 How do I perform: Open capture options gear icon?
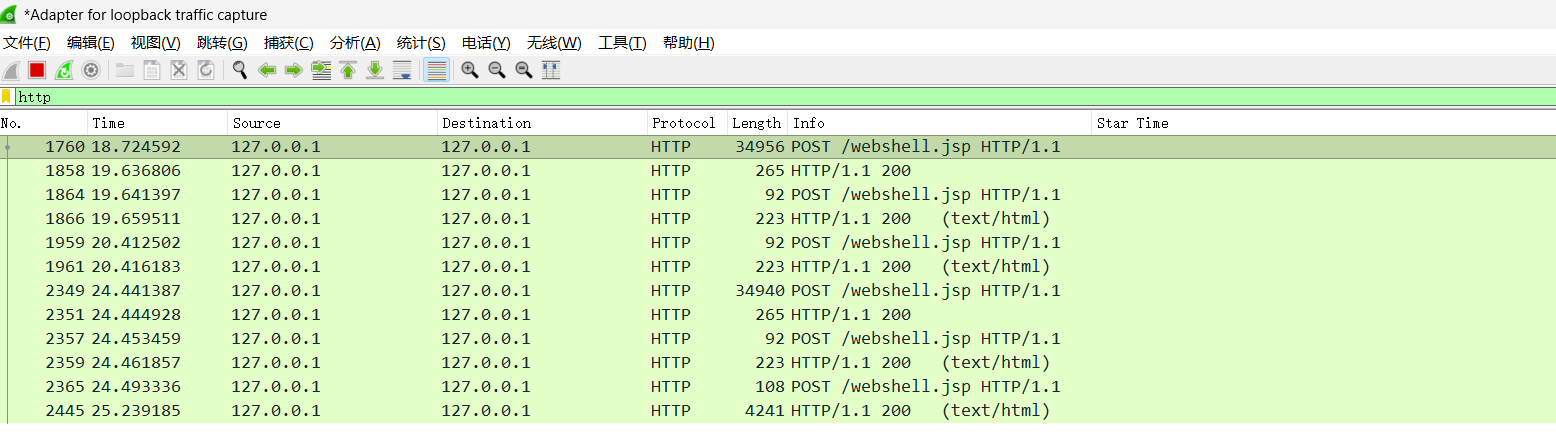coord(91,70)
